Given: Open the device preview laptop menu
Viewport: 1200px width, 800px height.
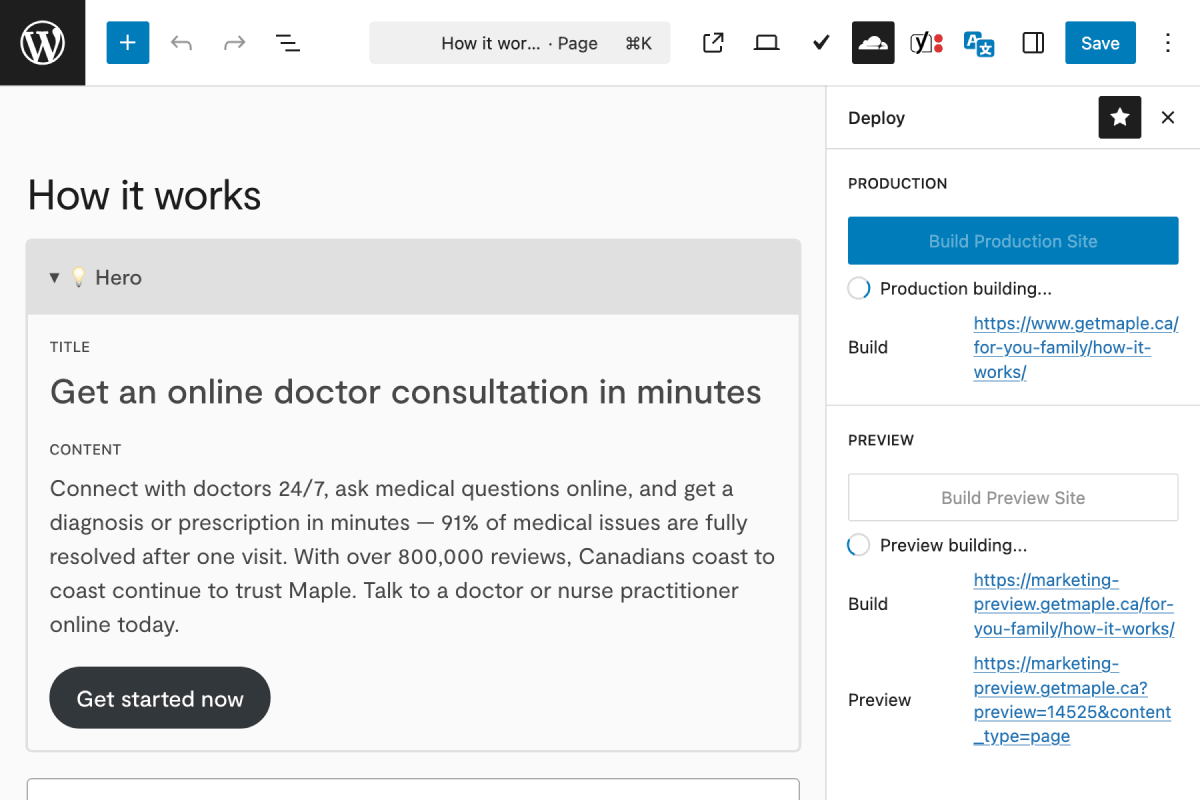Looking at the screenshot, I should [767, 43].
